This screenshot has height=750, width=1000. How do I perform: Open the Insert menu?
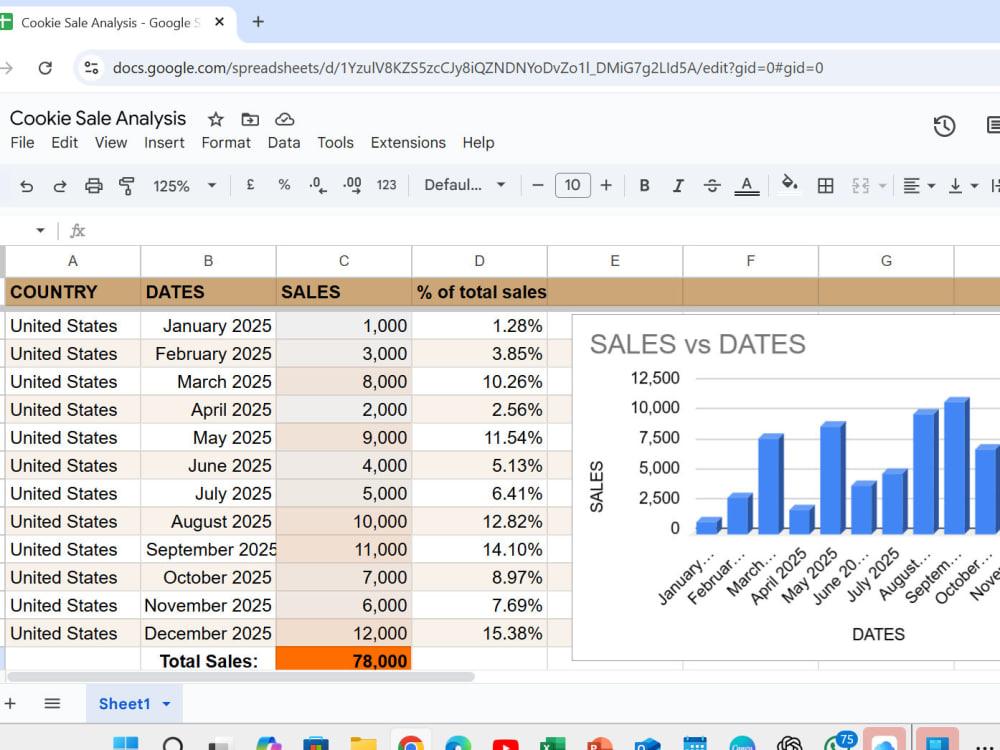coord(164,143)
